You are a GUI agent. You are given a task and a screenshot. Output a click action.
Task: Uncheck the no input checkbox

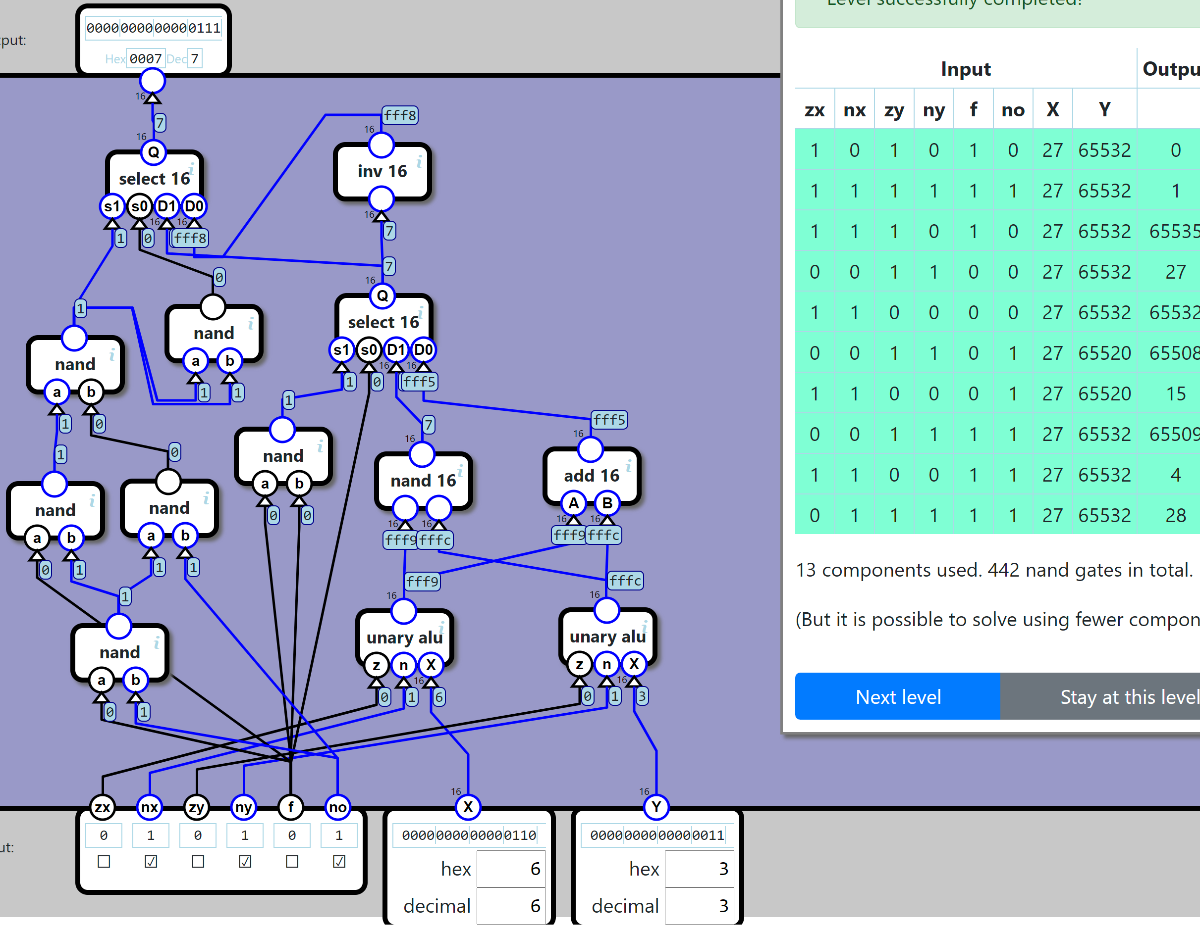coord(339,861)
